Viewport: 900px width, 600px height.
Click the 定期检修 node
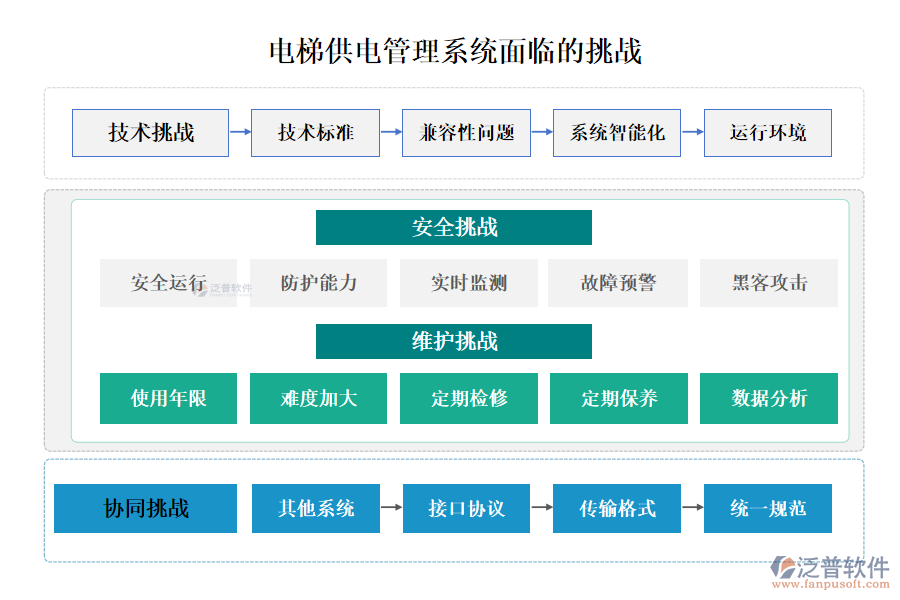click(468, 398)
